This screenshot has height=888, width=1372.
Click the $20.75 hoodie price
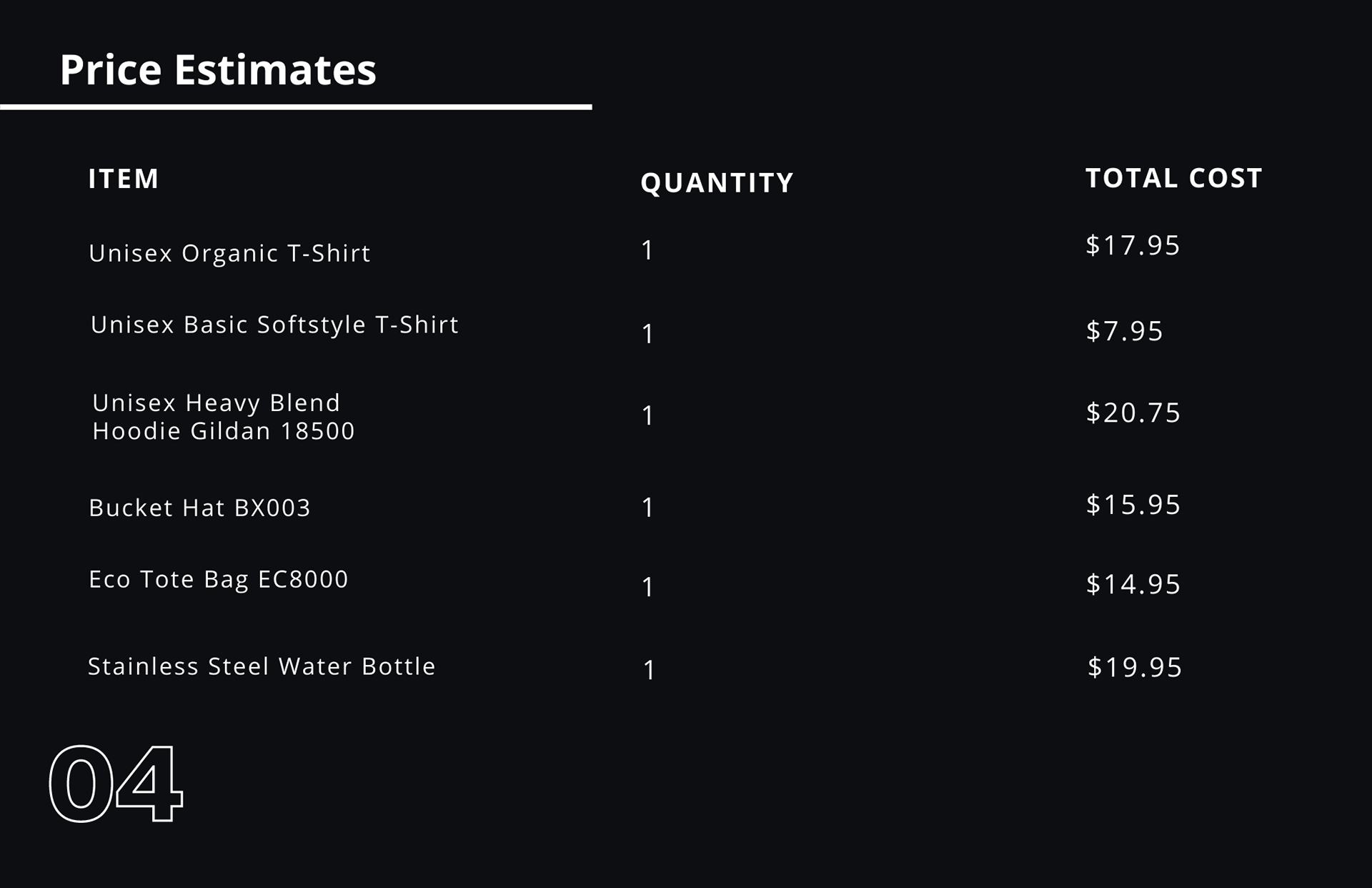[1133, 413]
